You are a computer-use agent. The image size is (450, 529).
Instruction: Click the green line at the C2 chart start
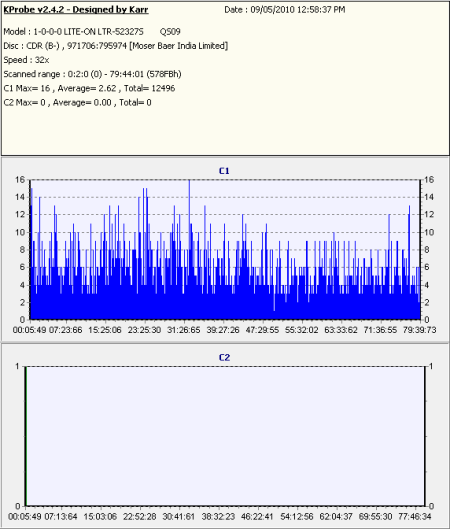(x=25, y=436)
